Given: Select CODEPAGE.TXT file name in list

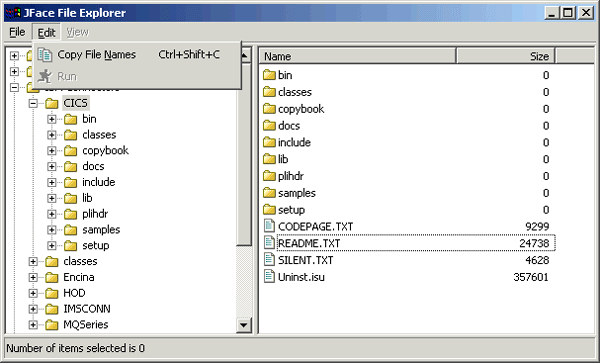Looking at the screenshot, I should (316, 226).
